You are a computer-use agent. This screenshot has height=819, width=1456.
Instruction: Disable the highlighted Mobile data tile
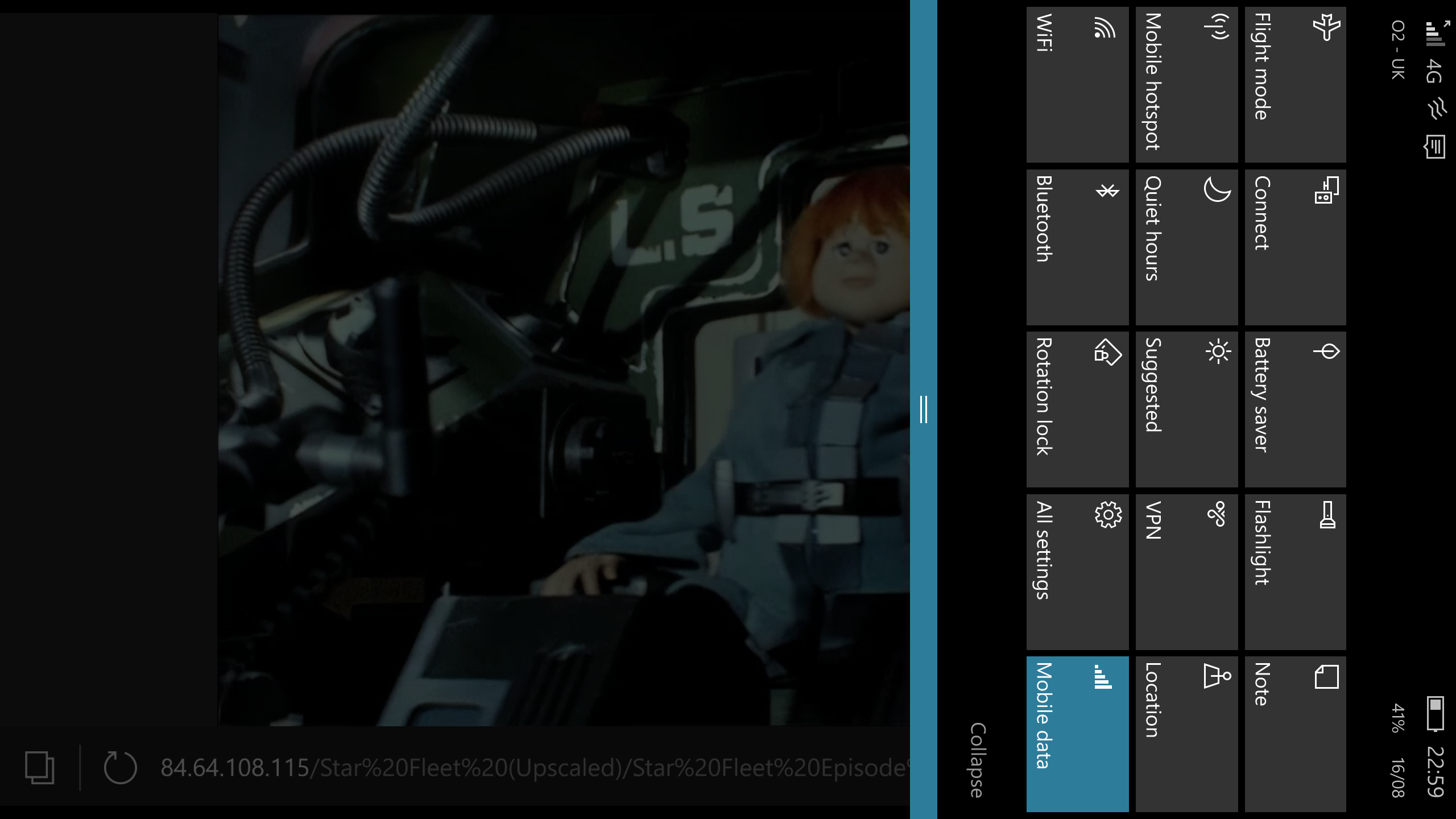click(x=1077, y=734)
